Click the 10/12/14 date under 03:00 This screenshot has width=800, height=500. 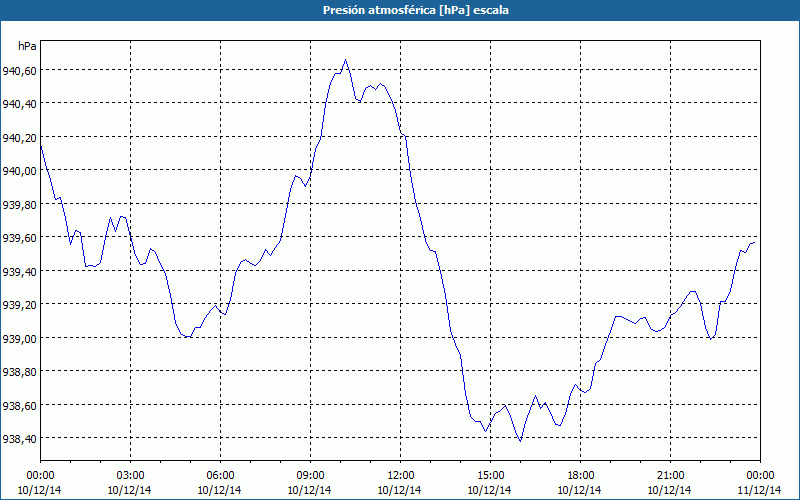(129, 490)
